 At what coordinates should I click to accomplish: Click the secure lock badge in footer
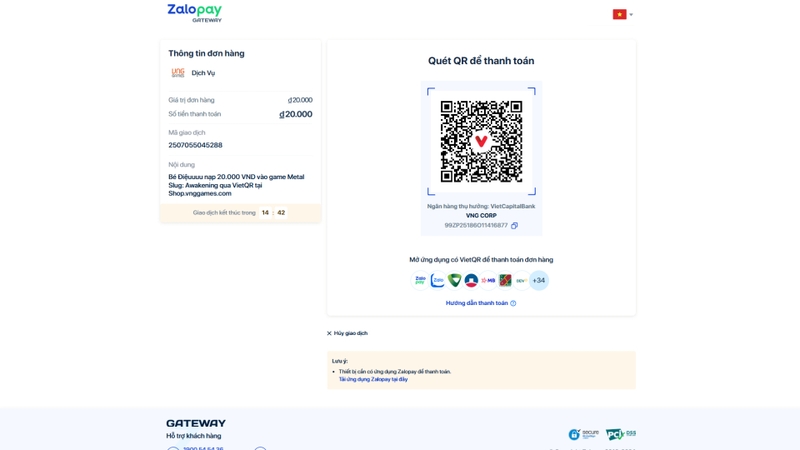[x=584, y=434]
